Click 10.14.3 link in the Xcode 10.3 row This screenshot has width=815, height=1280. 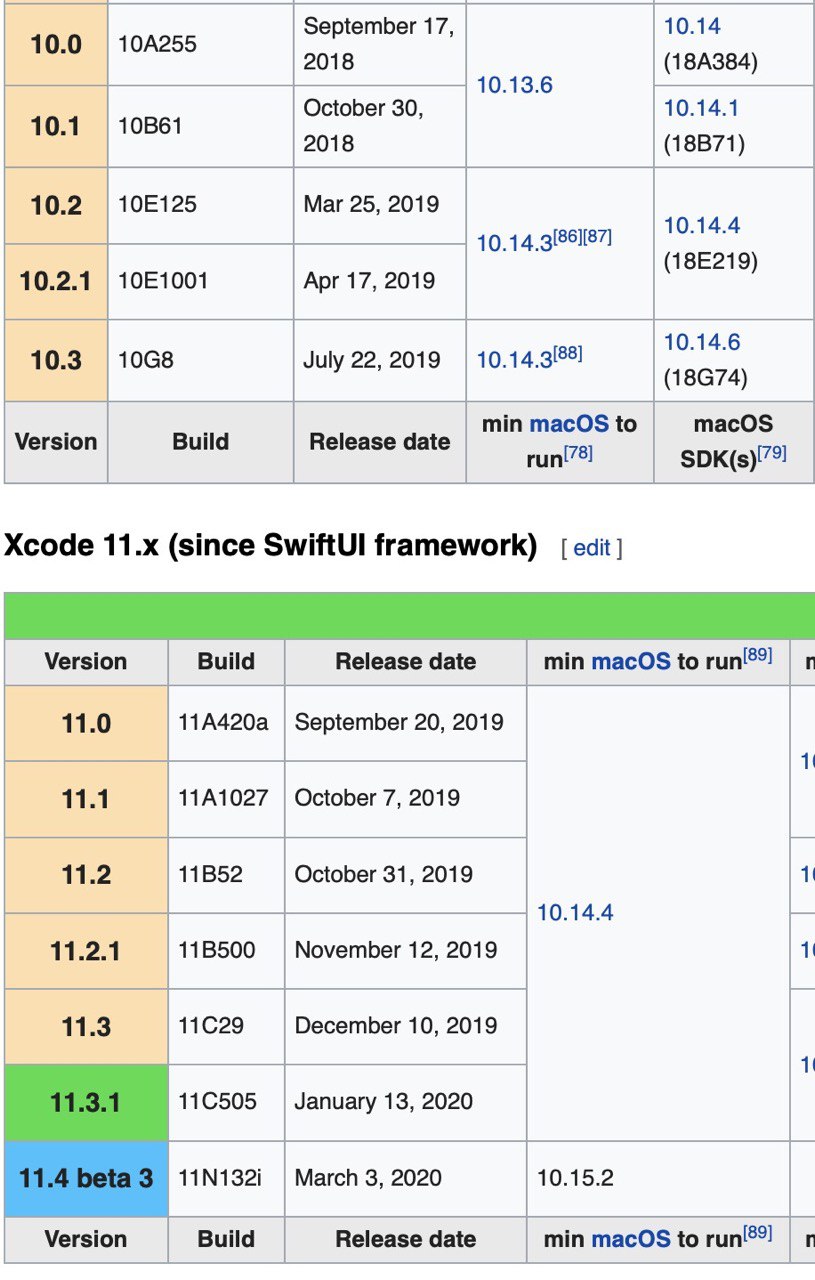click(x=514, y=360)
